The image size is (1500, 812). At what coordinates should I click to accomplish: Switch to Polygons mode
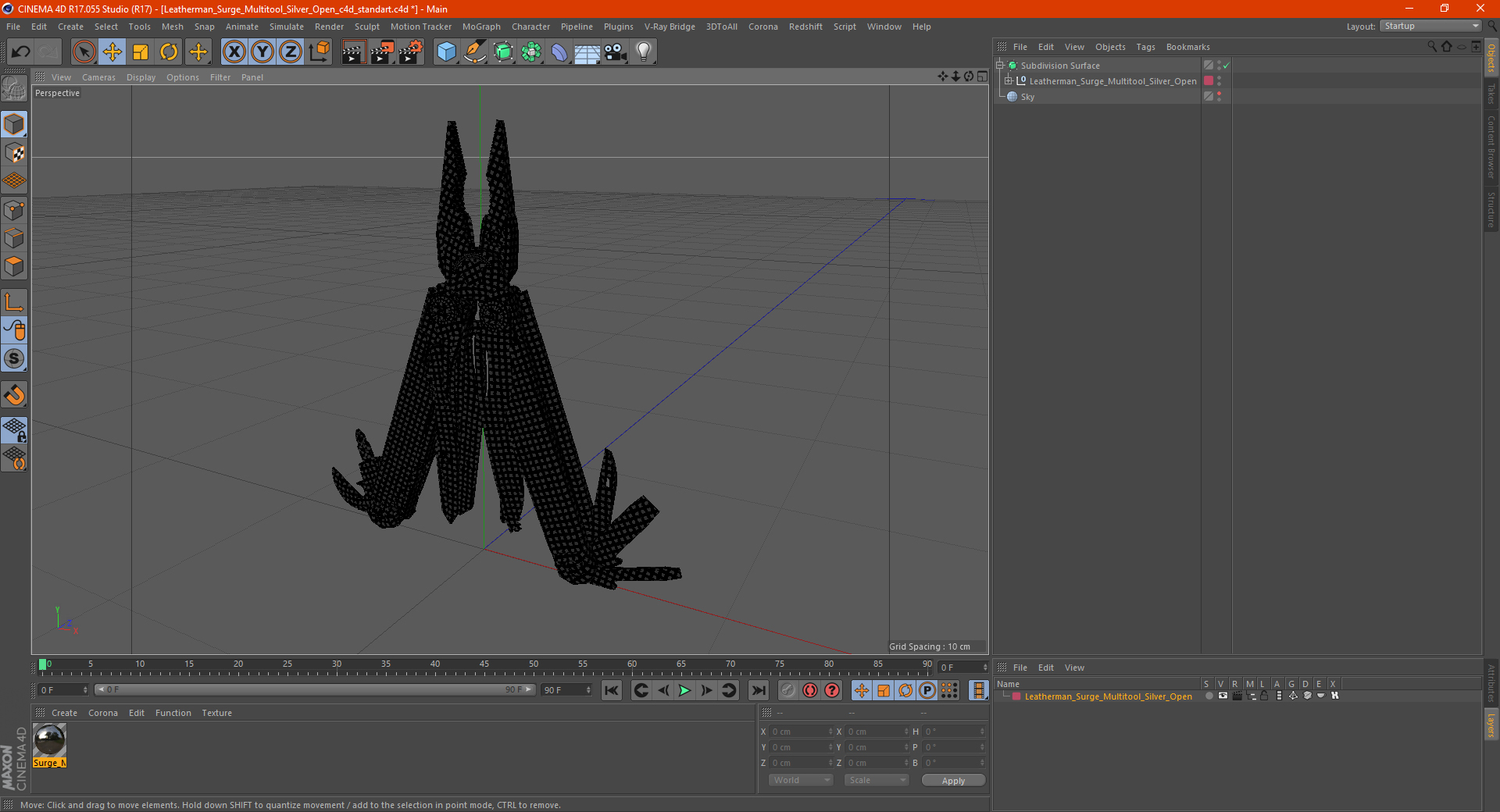pos(14,266)
